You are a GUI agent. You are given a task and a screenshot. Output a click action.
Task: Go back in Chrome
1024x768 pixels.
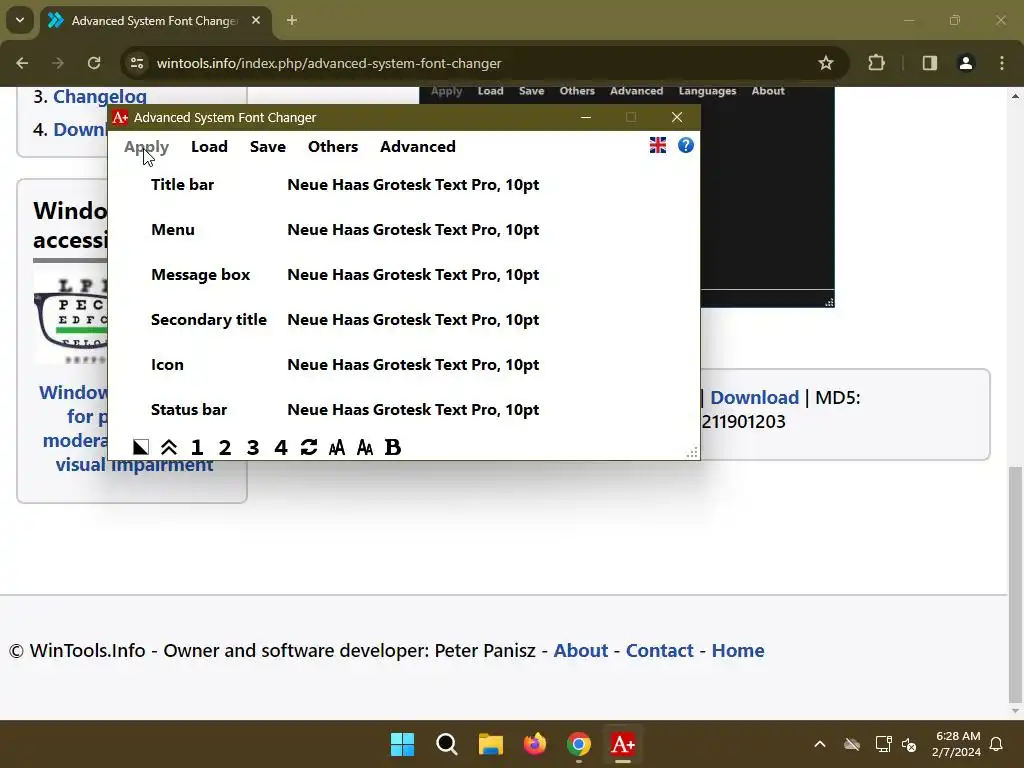point(22,63)
